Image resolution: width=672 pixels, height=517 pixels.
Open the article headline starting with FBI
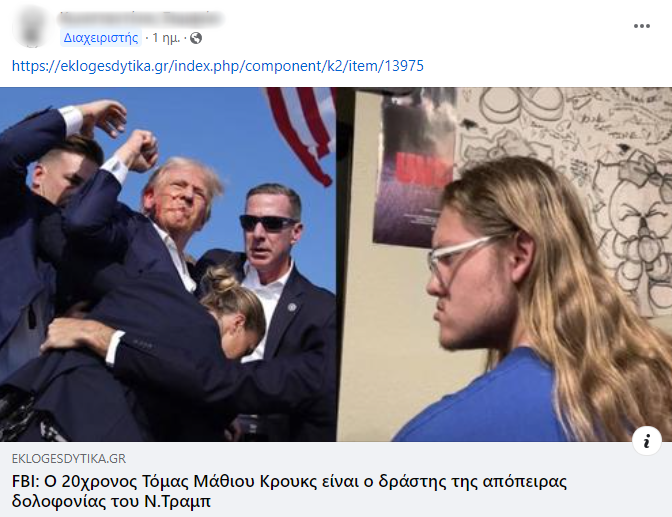point(289,491)
